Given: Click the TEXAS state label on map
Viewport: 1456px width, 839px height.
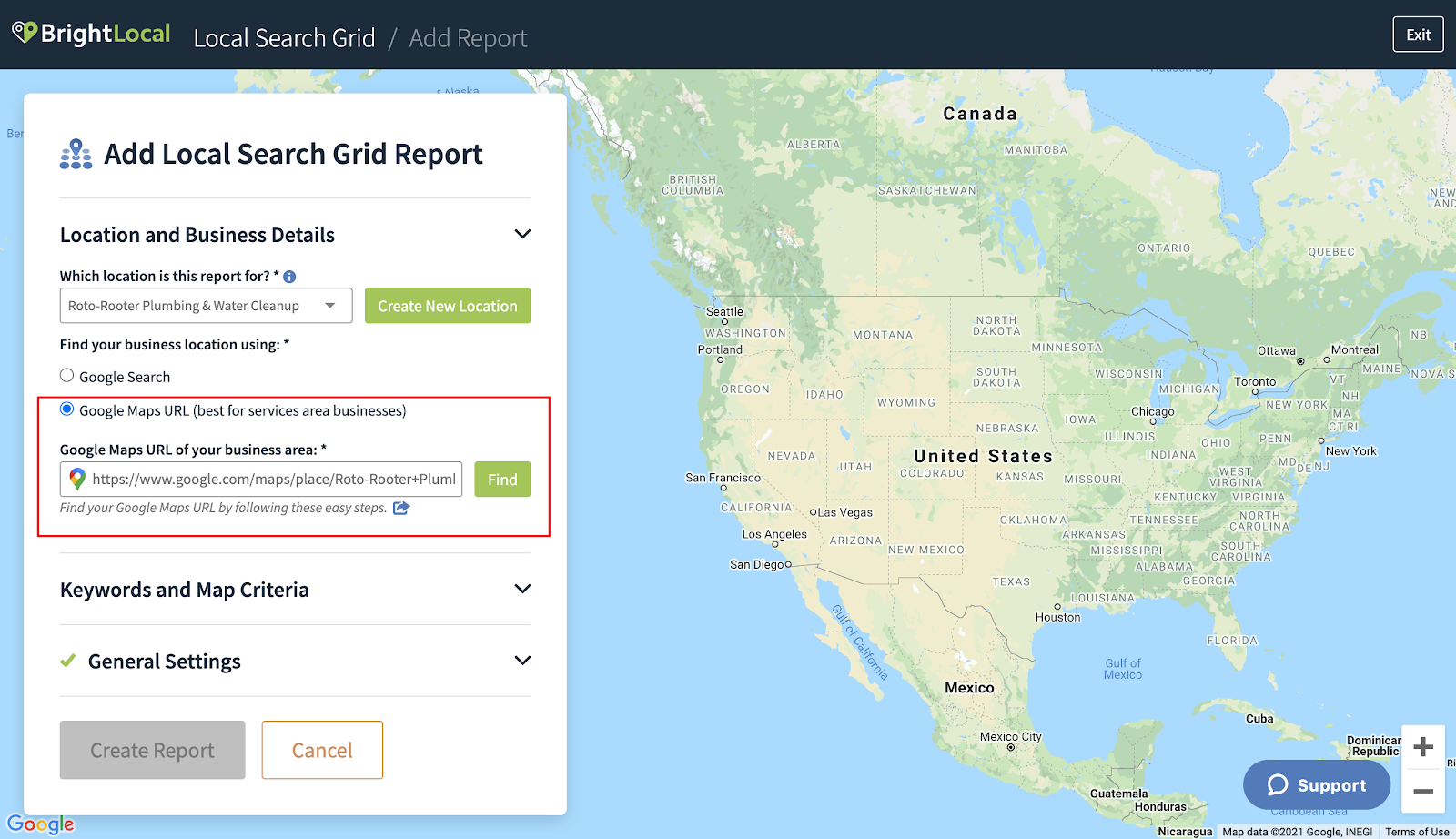Looking at the screenshot, I should (1011, 582).
